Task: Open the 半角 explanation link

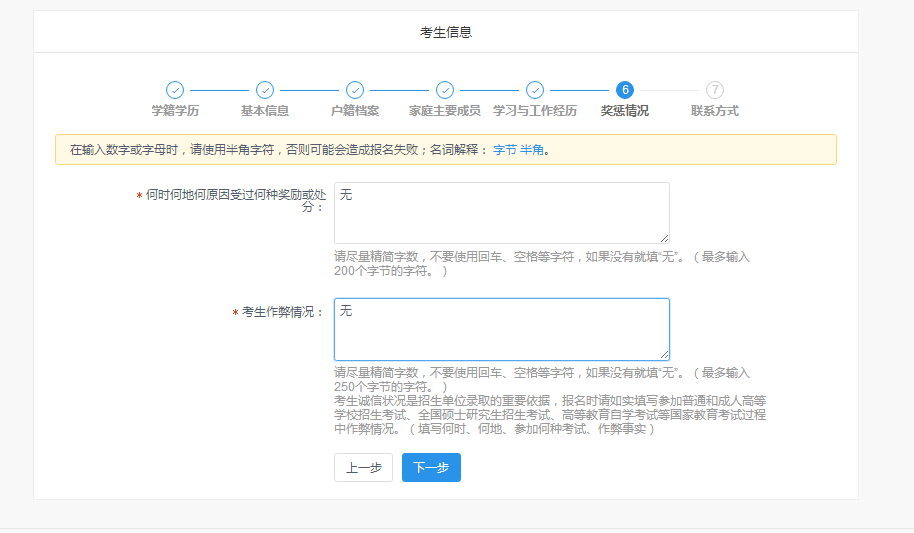Action: tap(531, 150)
